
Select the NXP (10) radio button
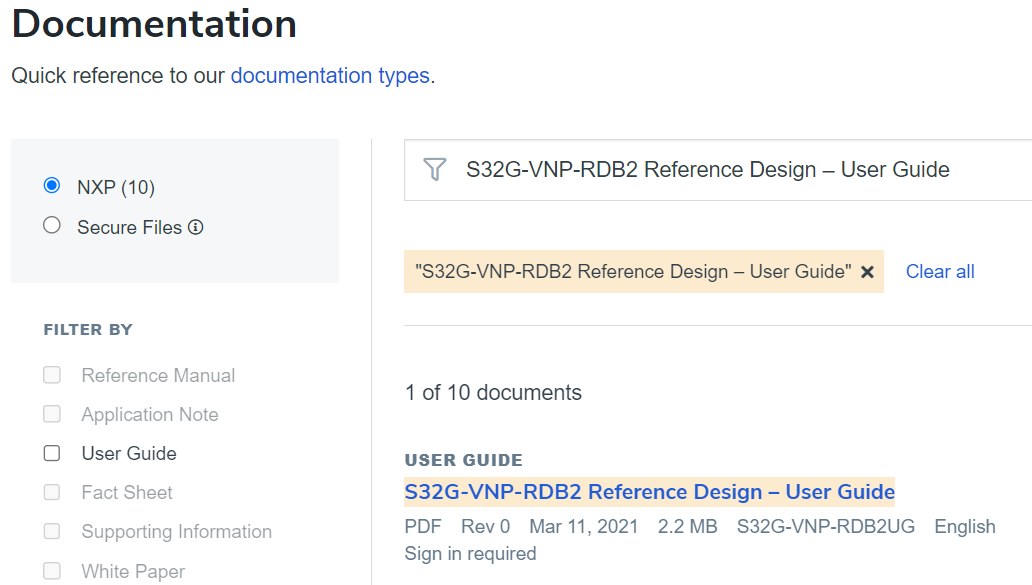tap(52, 186)
